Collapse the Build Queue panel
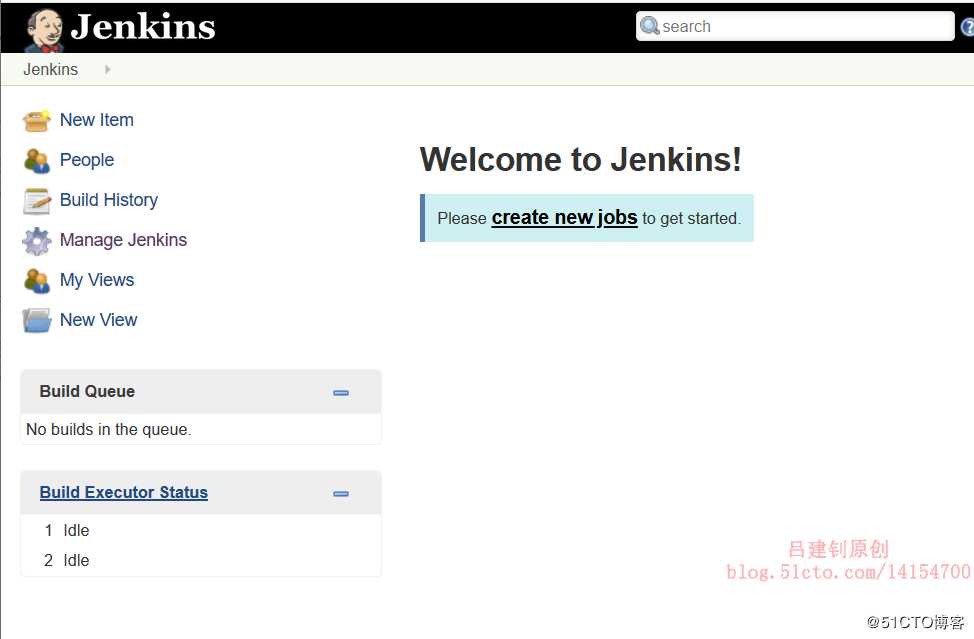The height and width of the screenshot is (639, 974). tap(341, 392)
